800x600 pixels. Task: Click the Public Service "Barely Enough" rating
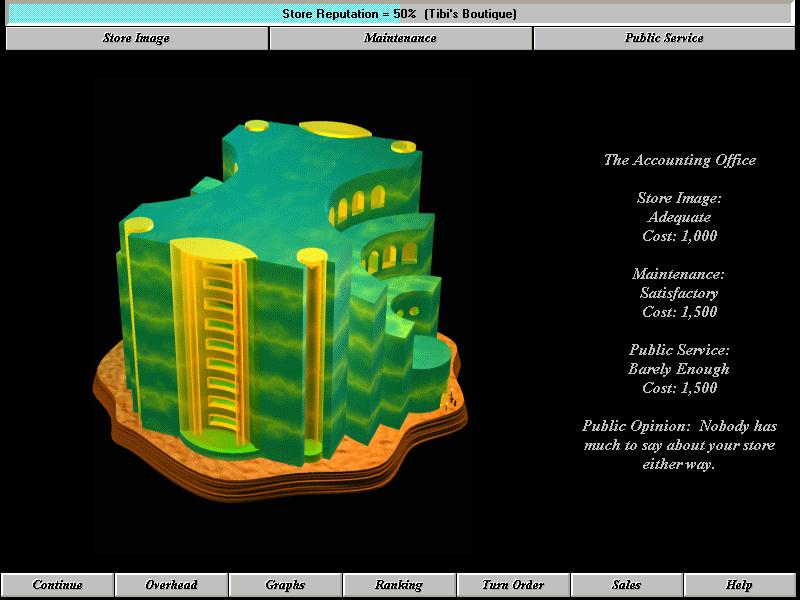pyautogui.click(x=679, y=369)
